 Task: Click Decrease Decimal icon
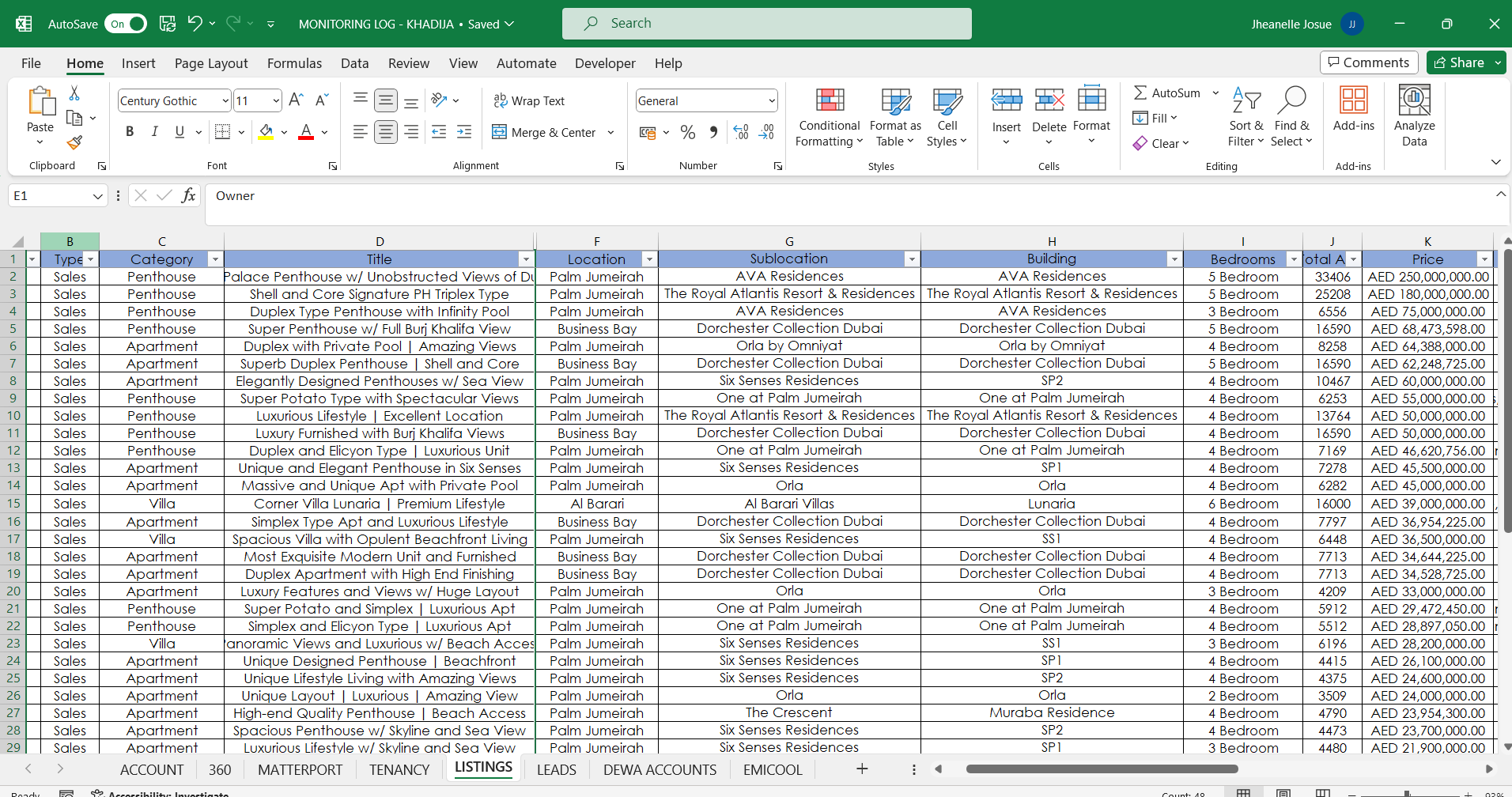(x=766, y=132)
